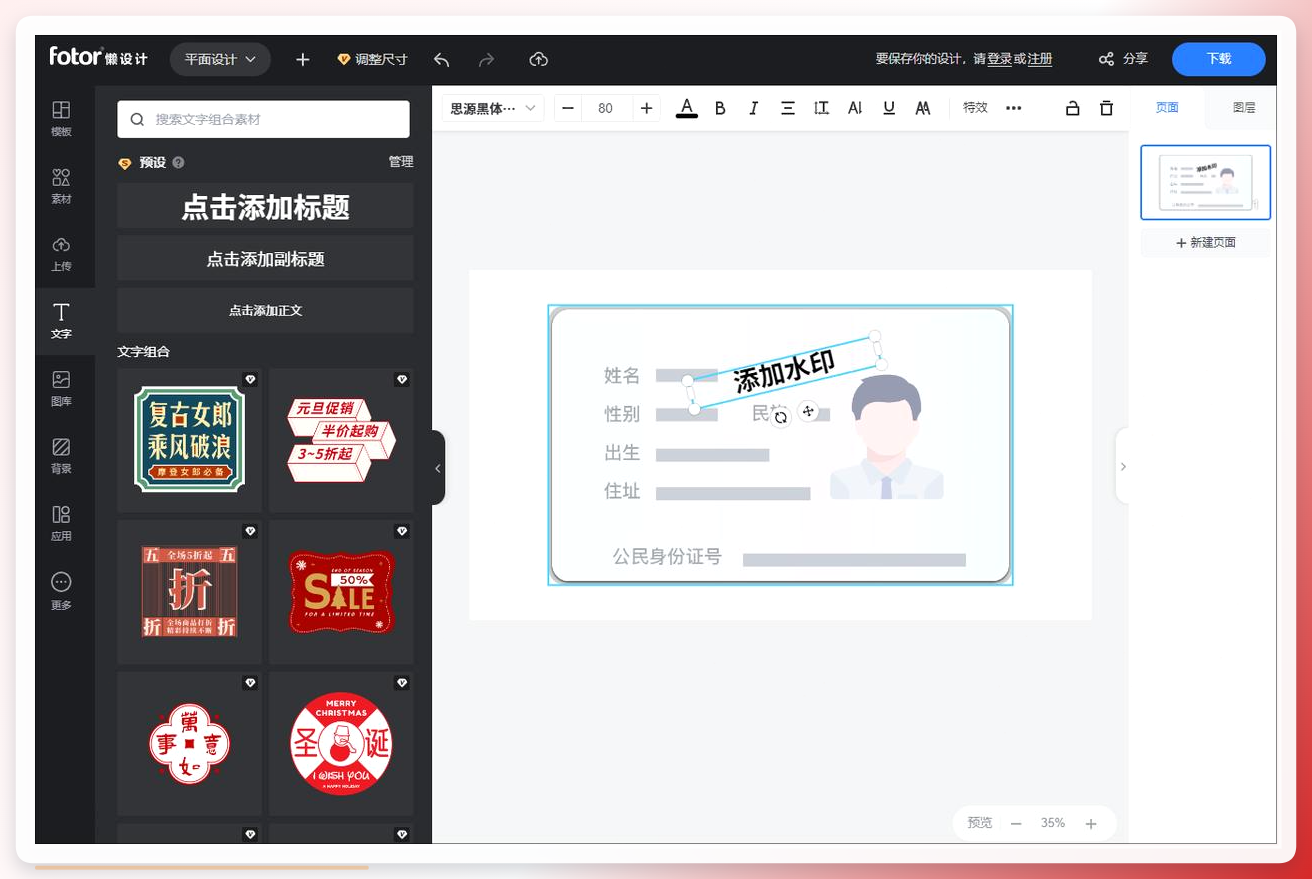Click the 搜索文字组合素材 search field
The height and width of the screenshot is (879, 1312).
click(x=263, y=119)
